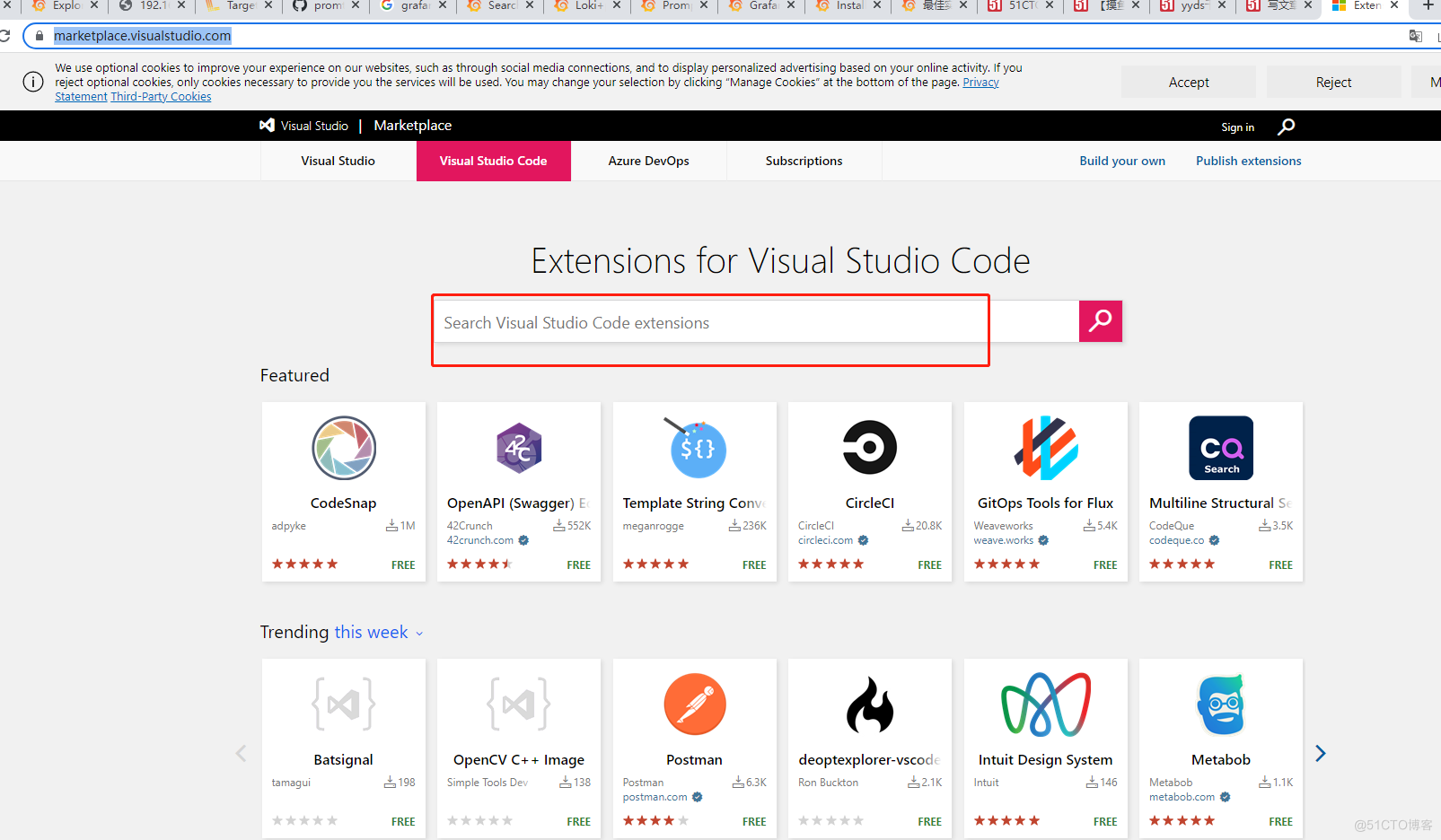Show next trending extensions with right arrow
This screenshot has height=840, width=1441.
coord(1320,753)
